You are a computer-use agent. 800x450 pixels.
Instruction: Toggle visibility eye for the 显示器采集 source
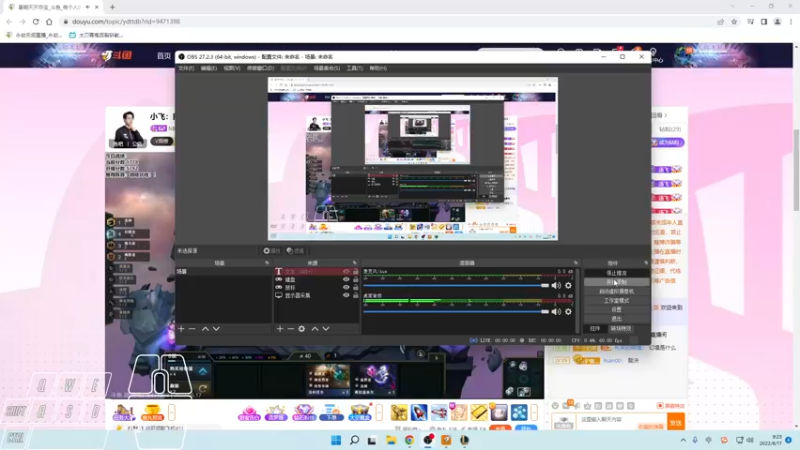point(346,295)
